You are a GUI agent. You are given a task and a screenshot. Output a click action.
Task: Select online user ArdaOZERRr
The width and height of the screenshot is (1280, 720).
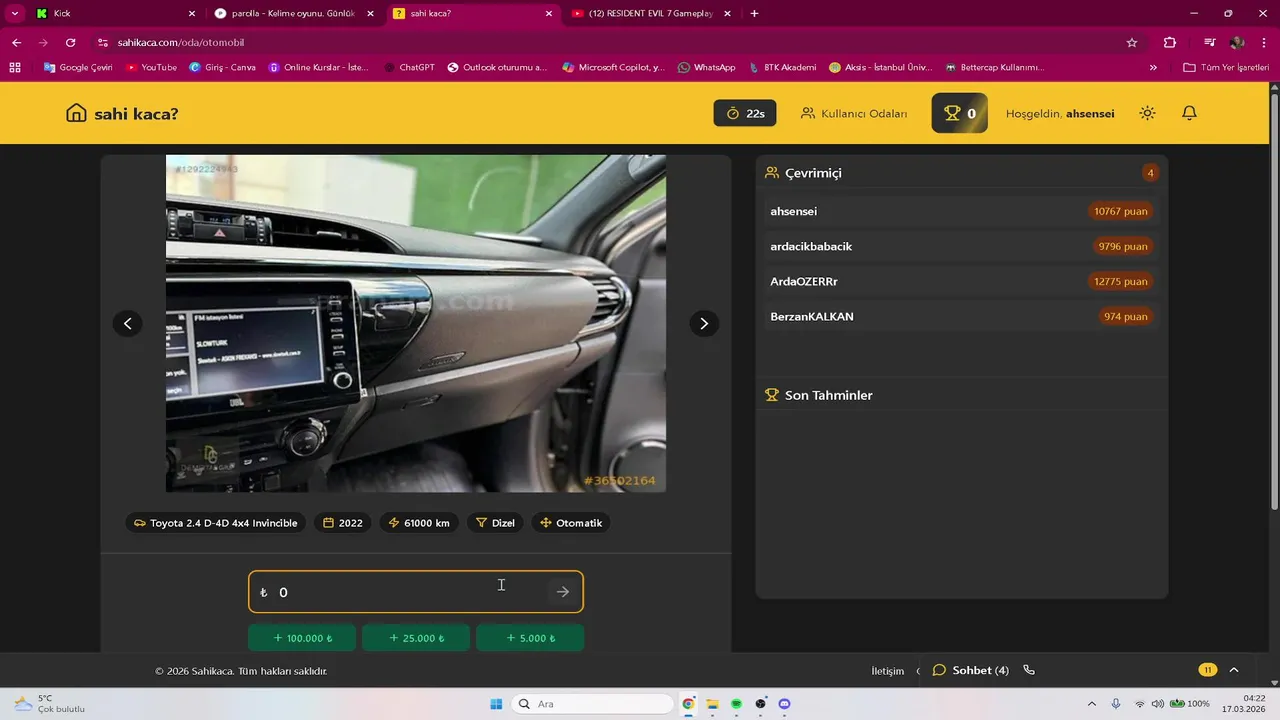(961, 281)
